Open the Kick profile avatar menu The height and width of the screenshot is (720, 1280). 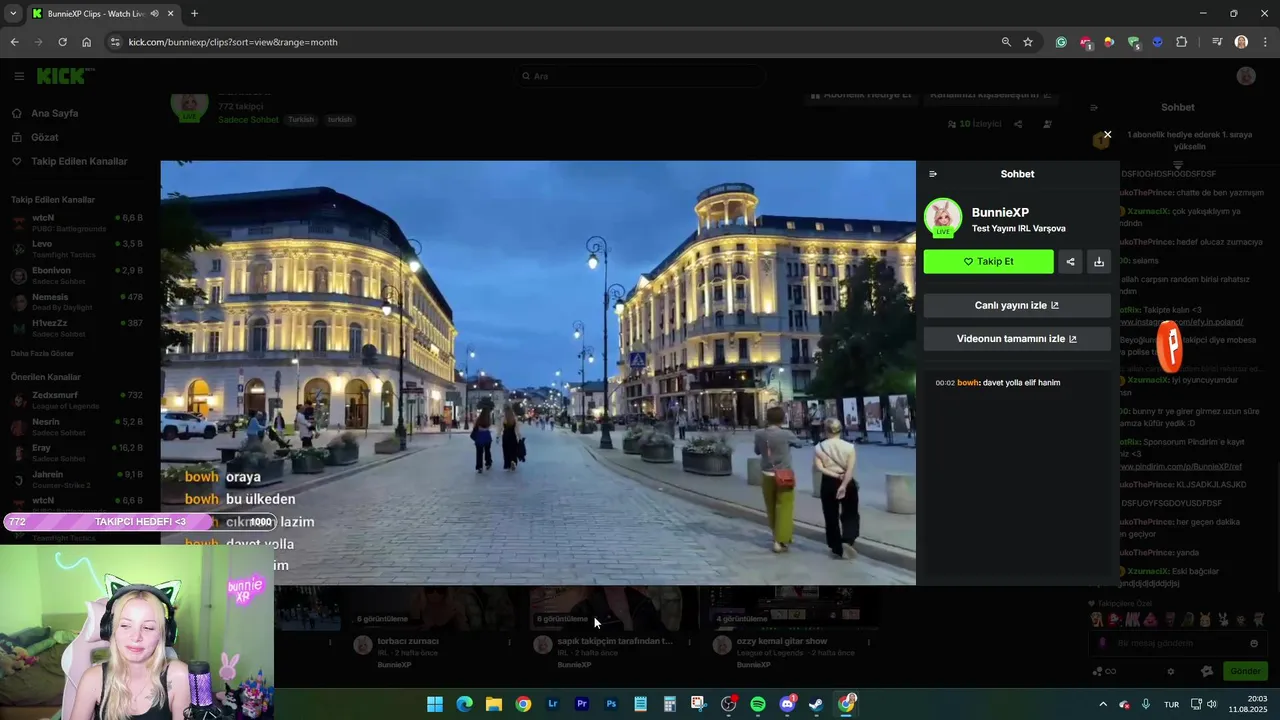[1246, 76]
